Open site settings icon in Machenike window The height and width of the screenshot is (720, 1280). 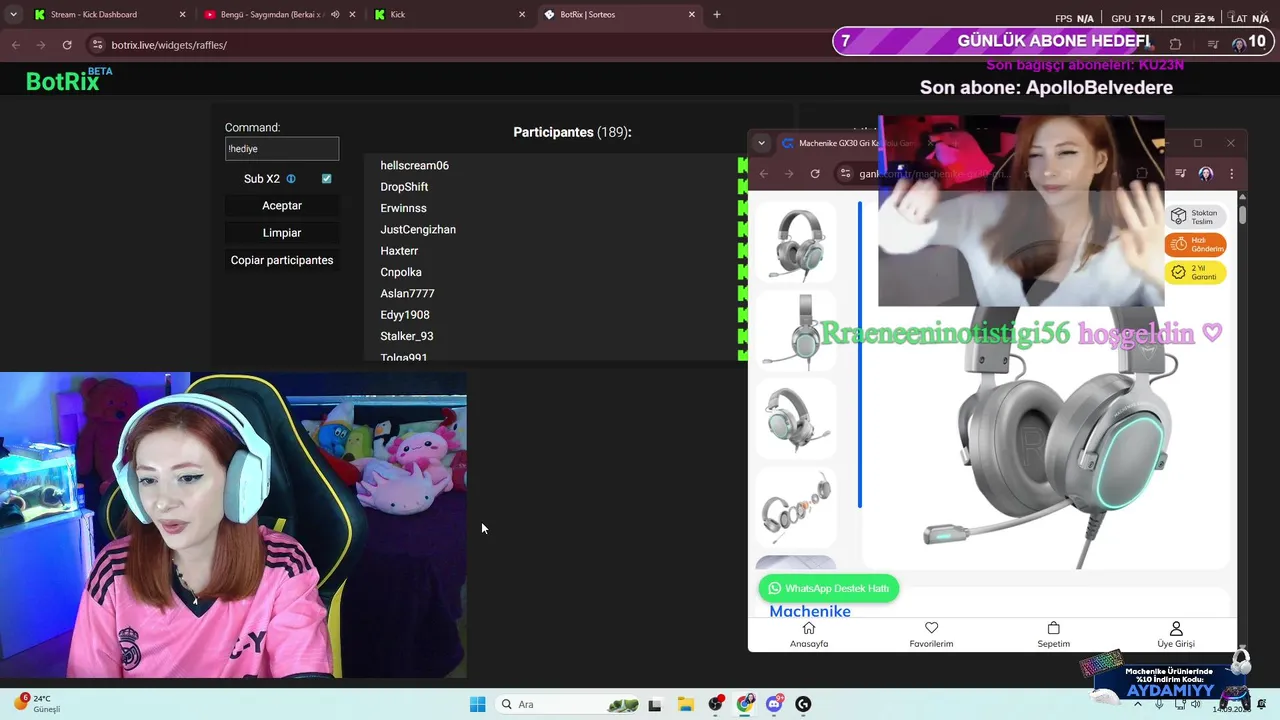coord(845,174)
